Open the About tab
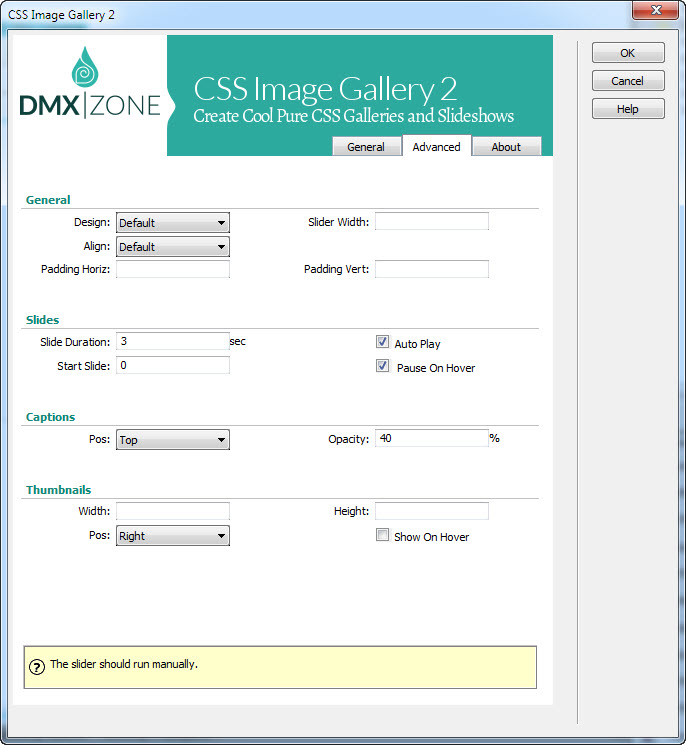This screenshot has height=745, width=686. point(506,147)
